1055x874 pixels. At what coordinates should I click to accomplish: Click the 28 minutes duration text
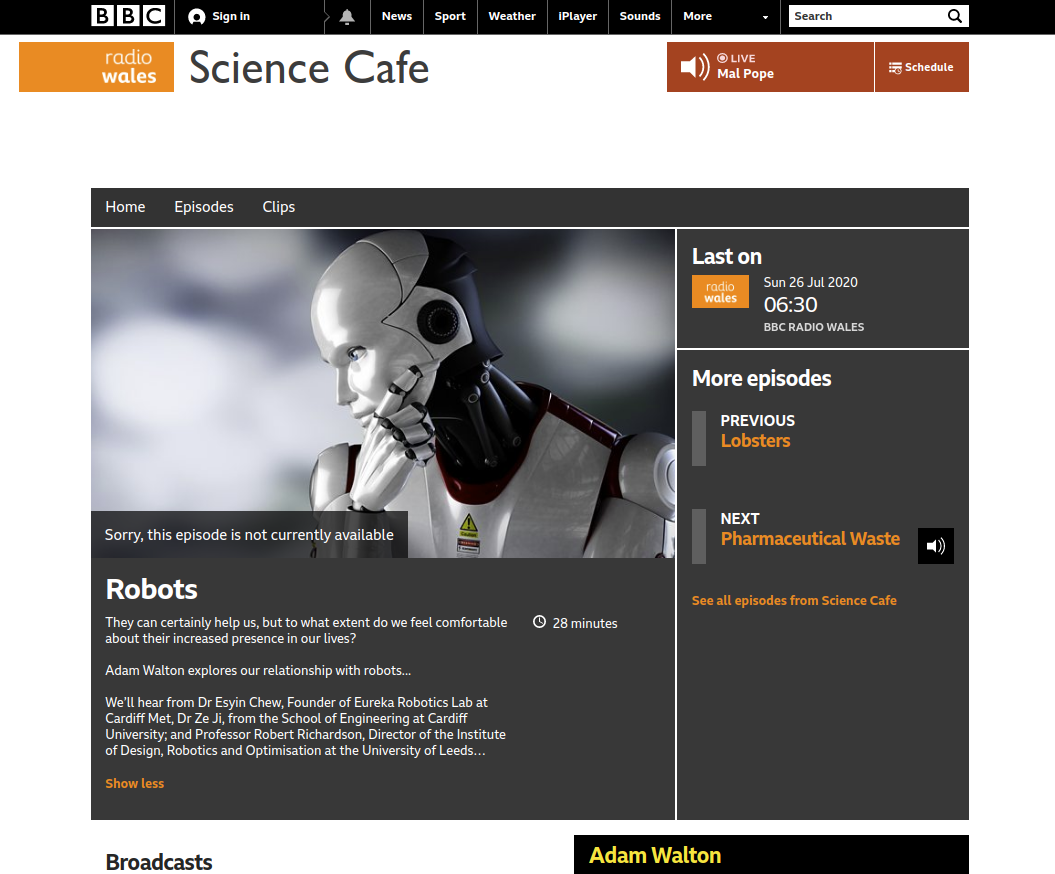tap(585, 623)
